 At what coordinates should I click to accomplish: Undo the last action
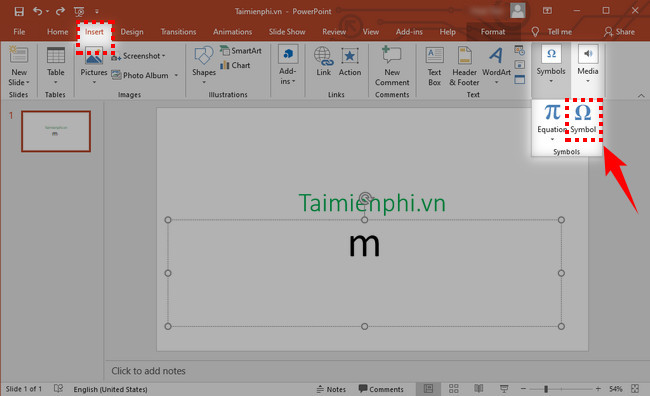point(38,11)
